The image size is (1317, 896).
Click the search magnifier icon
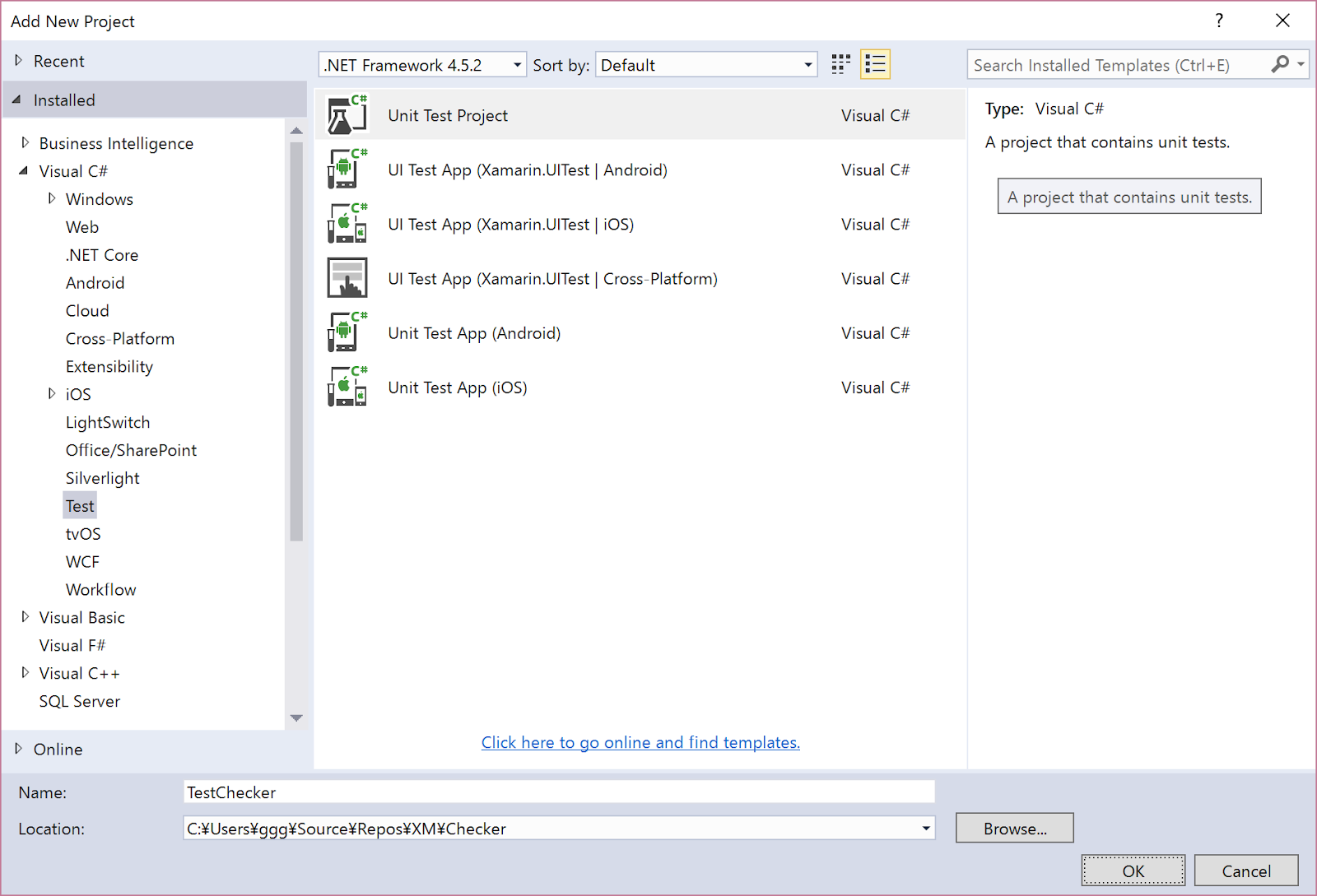(x=1280, y=64)
